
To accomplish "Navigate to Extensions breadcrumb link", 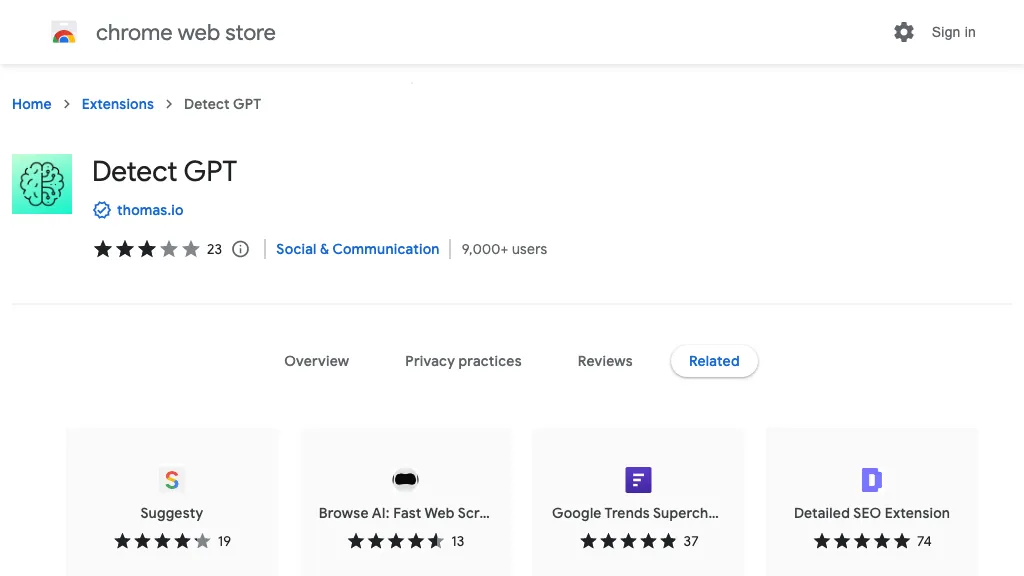I will (118, 104).
